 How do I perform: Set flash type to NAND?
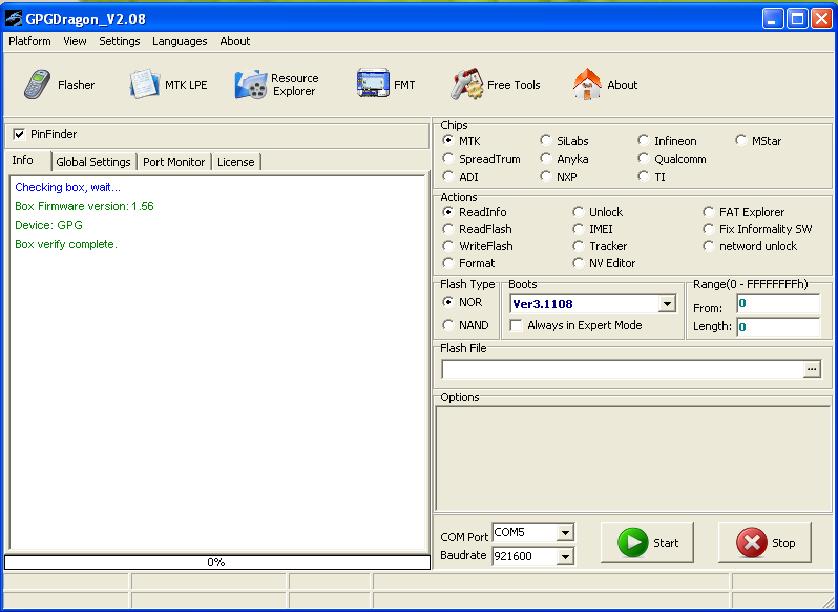[x=448, y=325]
